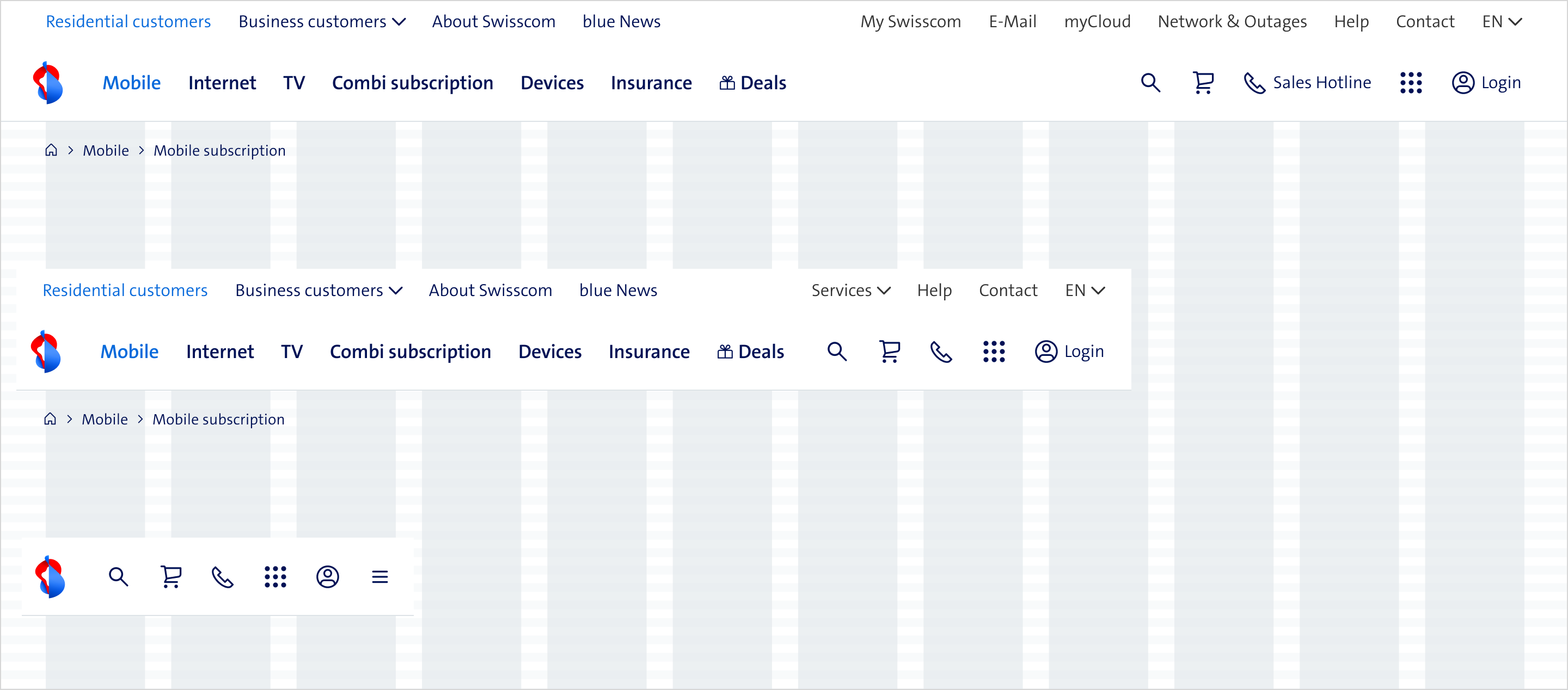Expand the Services dropdown in the middle header
Viewport: 1568px width, 690px height.
tap(851, 290)
